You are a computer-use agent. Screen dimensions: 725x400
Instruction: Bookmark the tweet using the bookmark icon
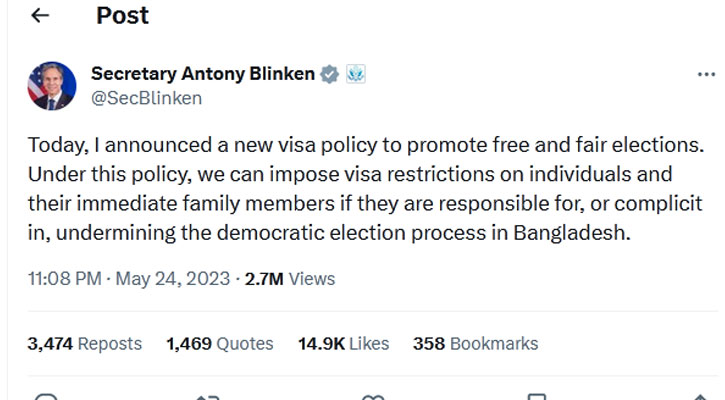536,397
